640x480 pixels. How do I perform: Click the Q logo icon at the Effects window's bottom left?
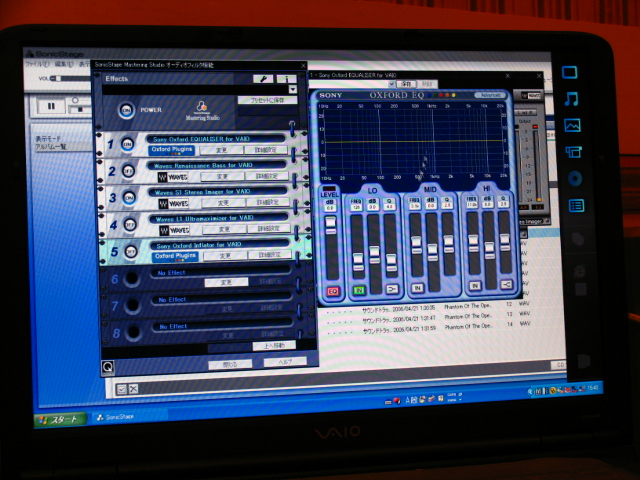107,368
